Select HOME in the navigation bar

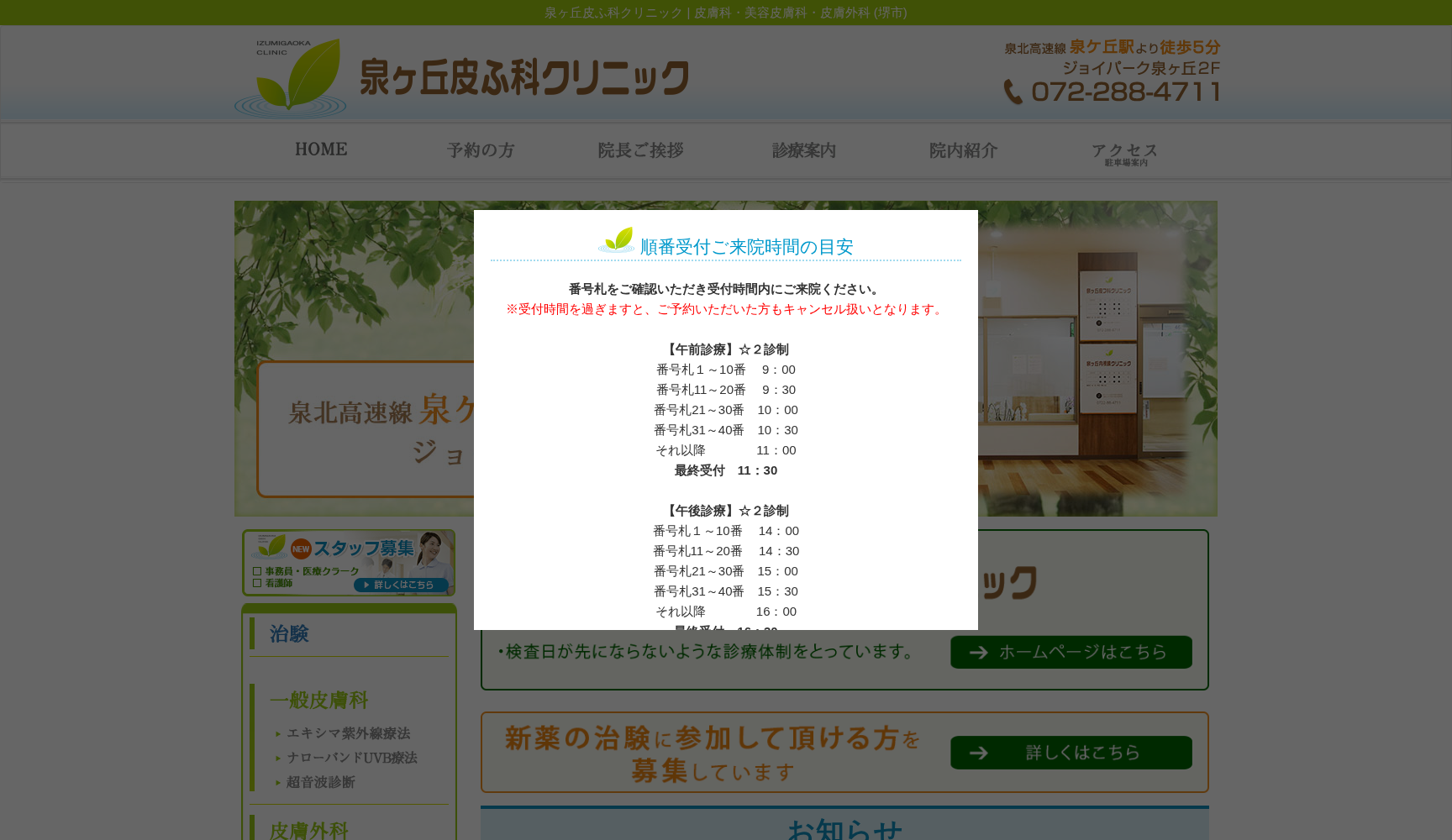pos(321,149)
